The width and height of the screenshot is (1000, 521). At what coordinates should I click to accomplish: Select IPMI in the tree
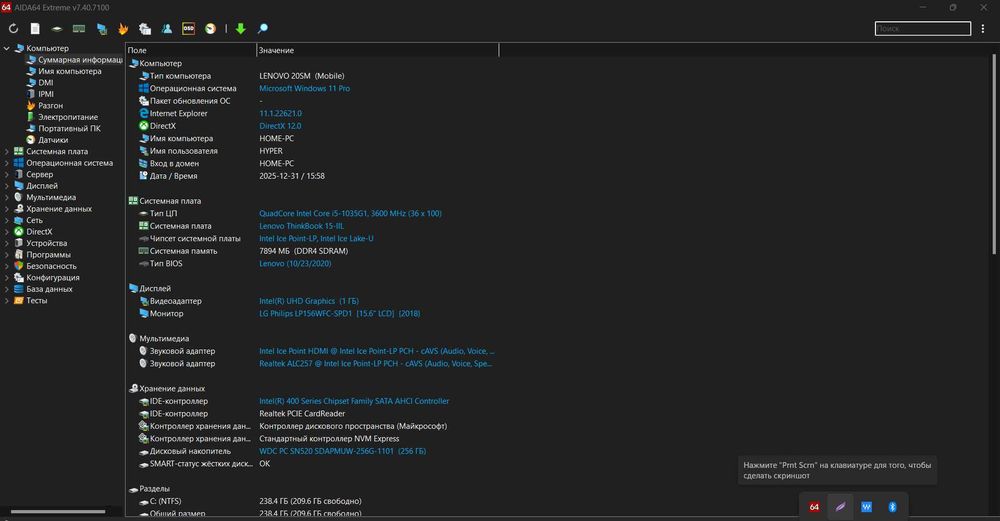pos(46,94)
